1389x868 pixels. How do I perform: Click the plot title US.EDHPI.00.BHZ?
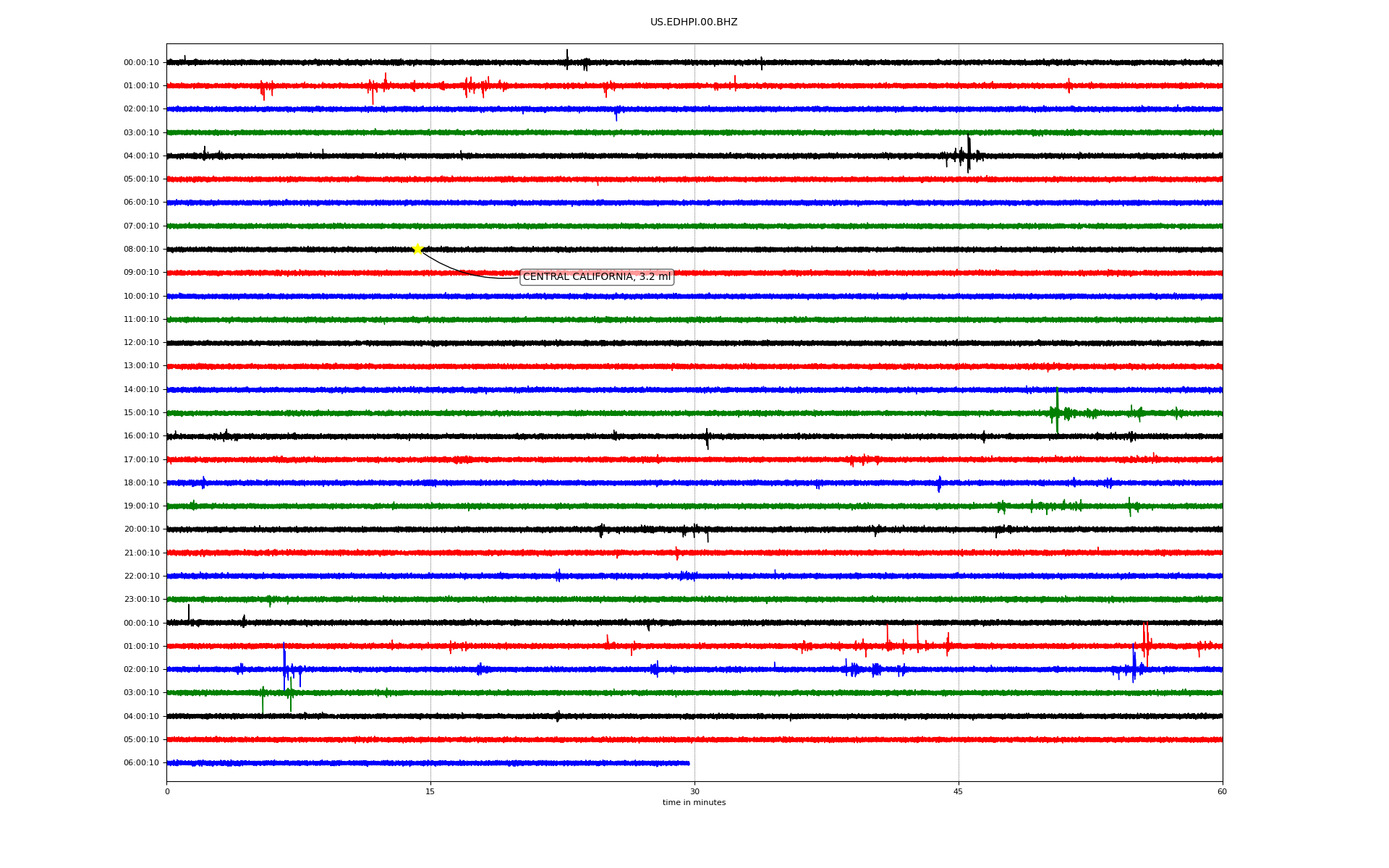point(694,22)
